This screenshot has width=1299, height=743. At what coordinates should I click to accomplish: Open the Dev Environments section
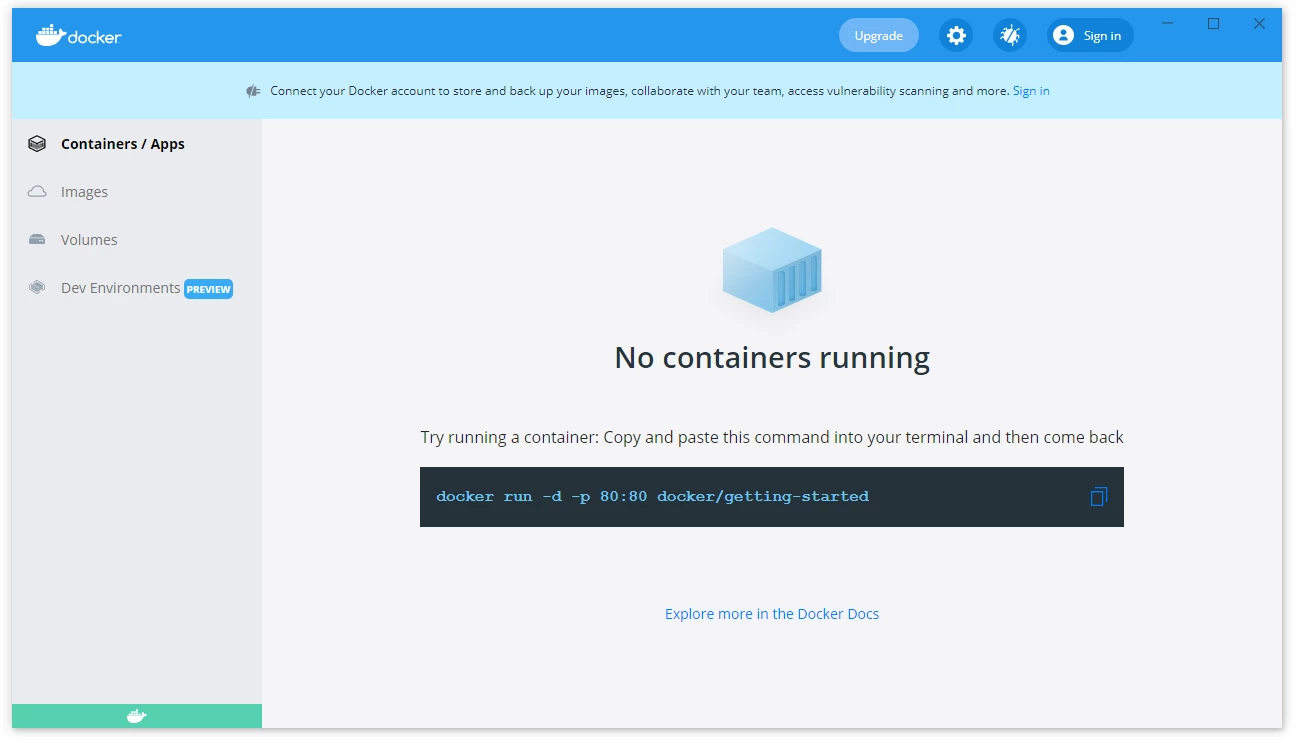[120, 288]
